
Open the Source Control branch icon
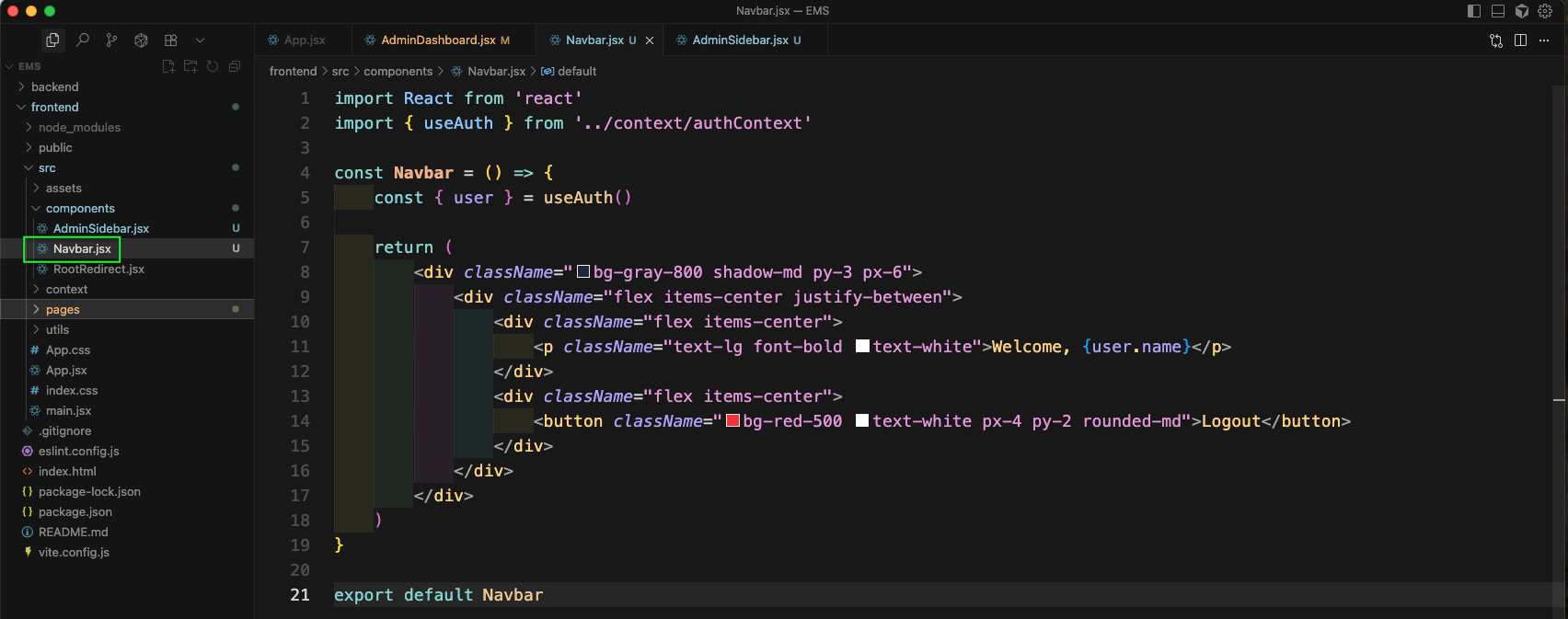point(111,40)
